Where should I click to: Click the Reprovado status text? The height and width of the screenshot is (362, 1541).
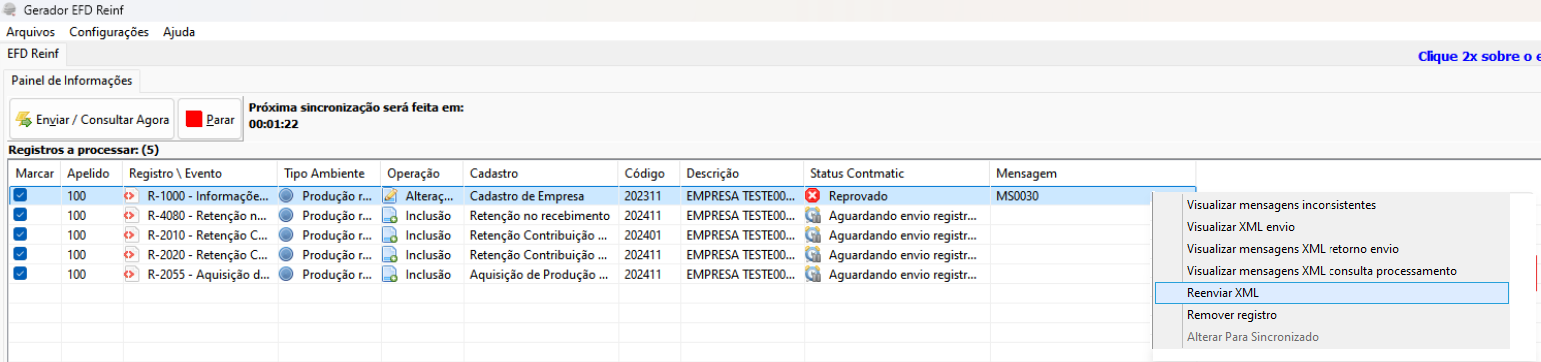click(858, 196)
